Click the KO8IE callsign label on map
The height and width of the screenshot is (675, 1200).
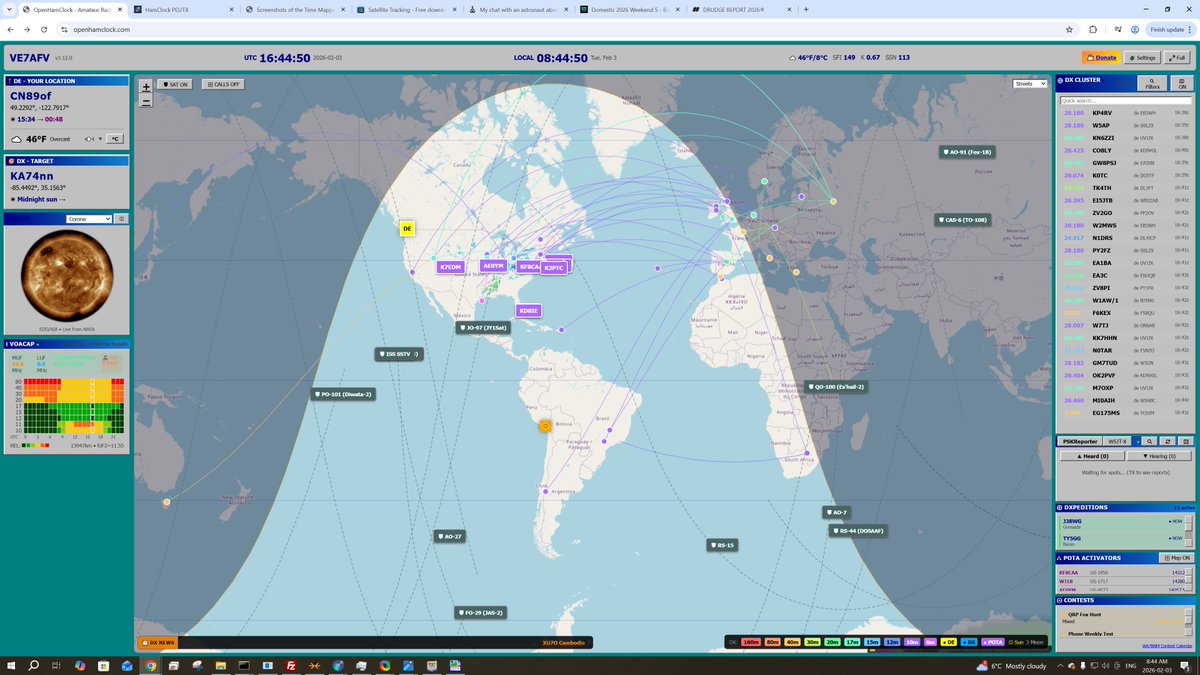click(529, 311)
